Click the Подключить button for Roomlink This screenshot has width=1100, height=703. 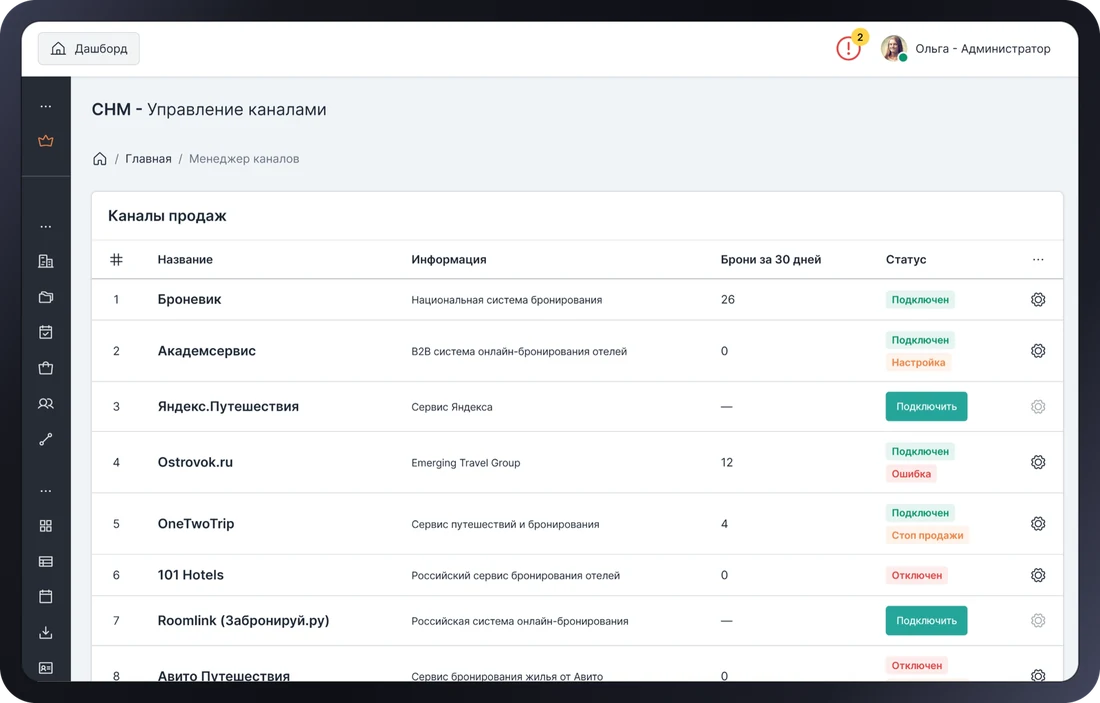(926, 620)
